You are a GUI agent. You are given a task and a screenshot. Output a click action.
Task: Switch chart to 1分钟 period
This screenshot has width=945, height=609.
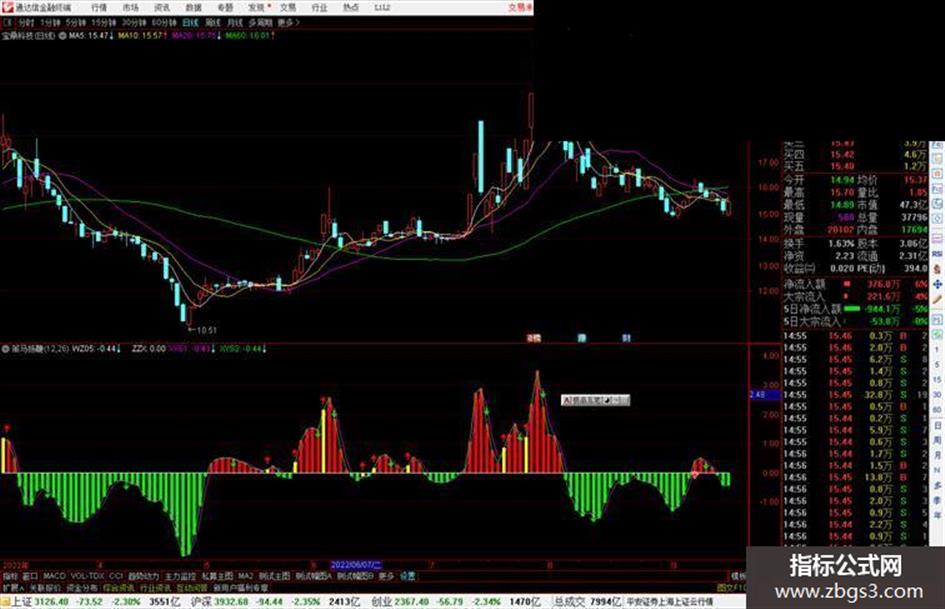coord(50,22)
